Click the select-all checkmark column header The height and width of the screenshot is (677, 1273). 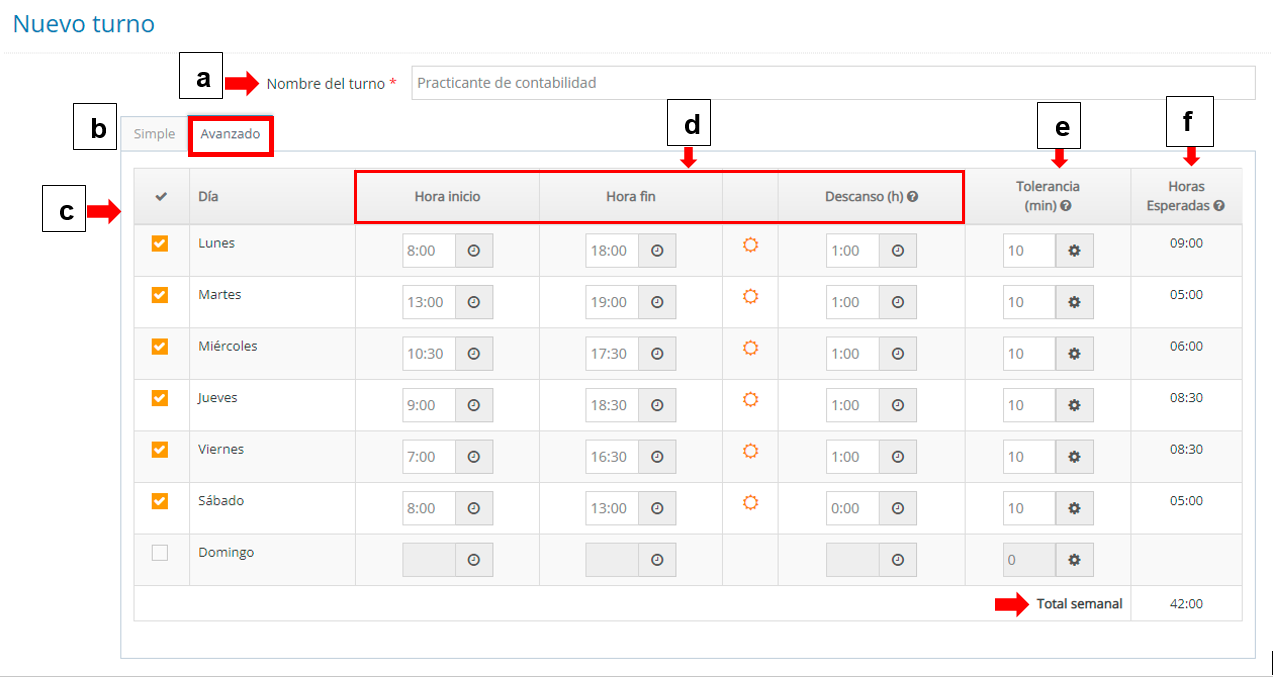click(161, 197)
